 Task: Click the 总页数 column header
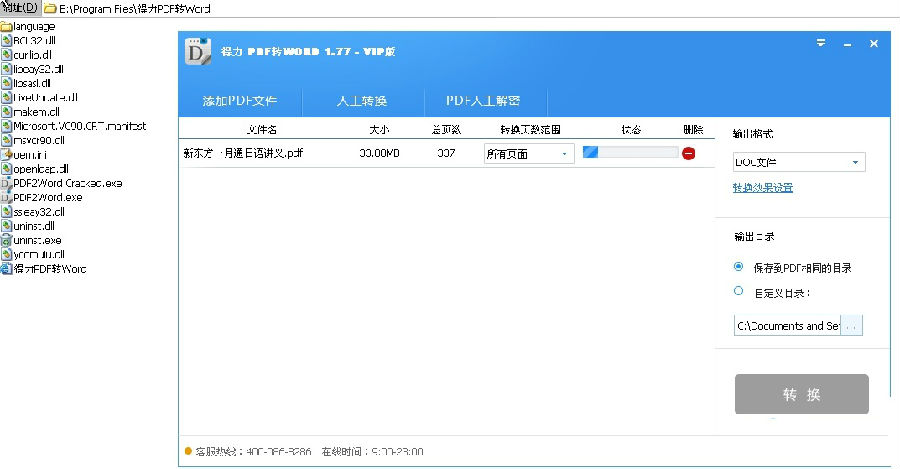coord(446,130)
